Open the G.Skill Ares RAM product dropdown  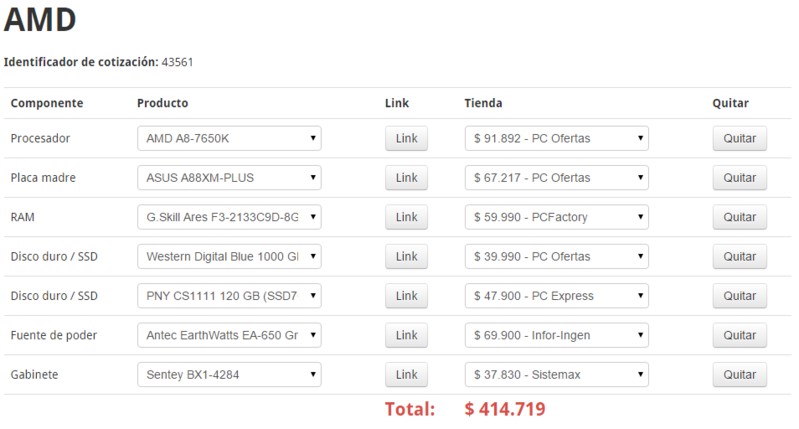[229, 217]
